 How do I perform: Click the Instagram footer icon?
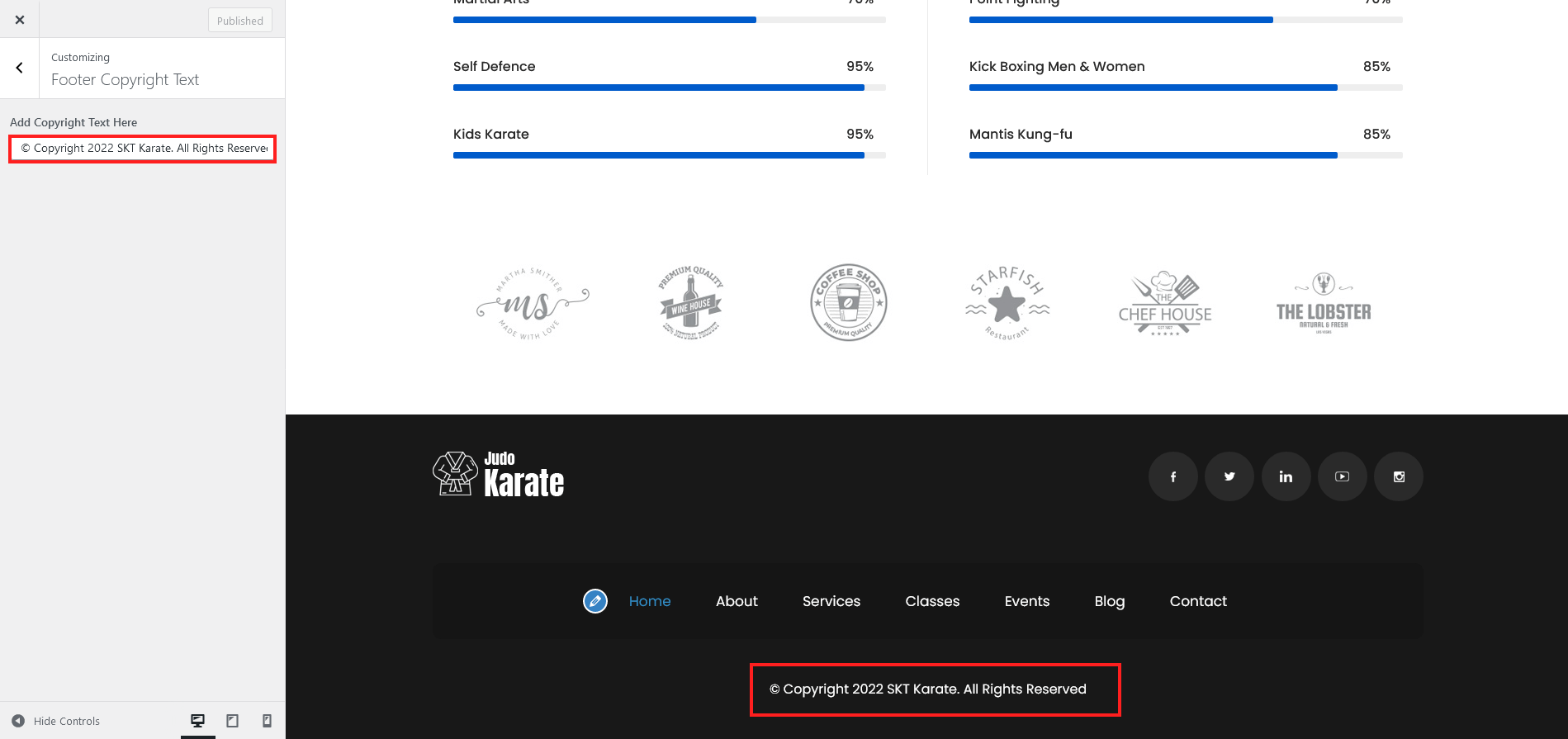pos(1399,476)
